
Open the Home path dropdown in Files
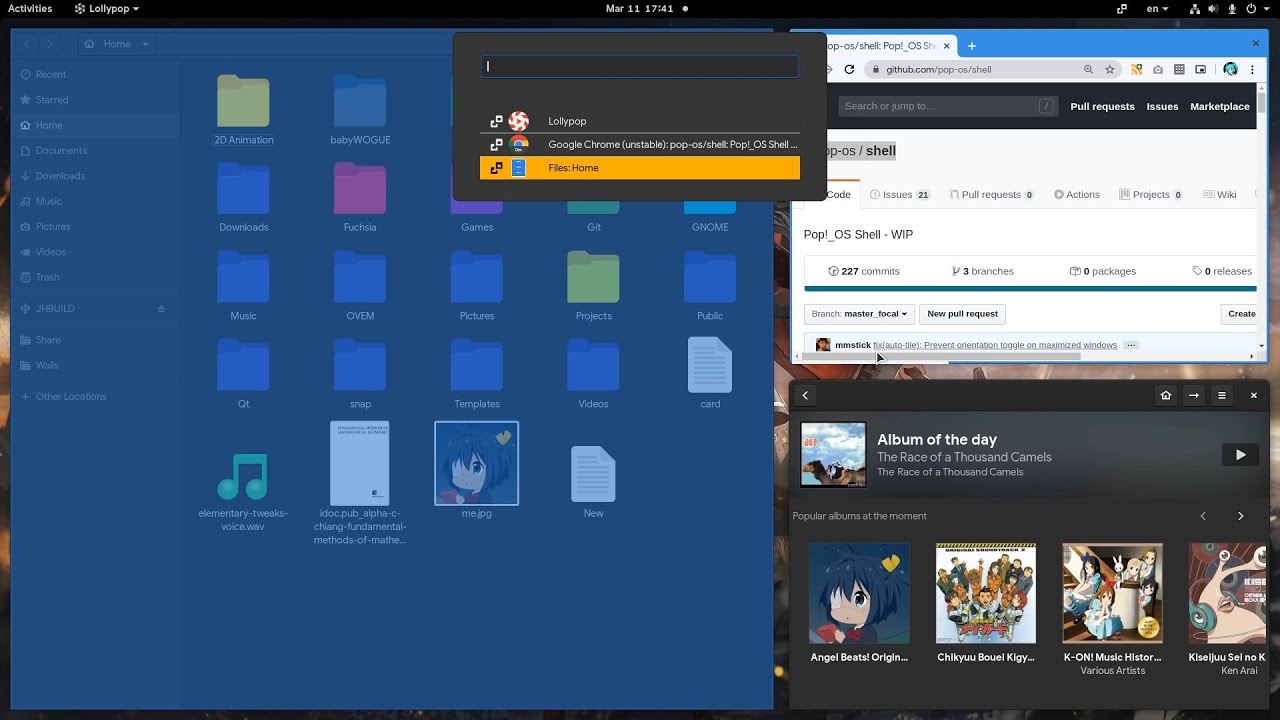point(117,44)
